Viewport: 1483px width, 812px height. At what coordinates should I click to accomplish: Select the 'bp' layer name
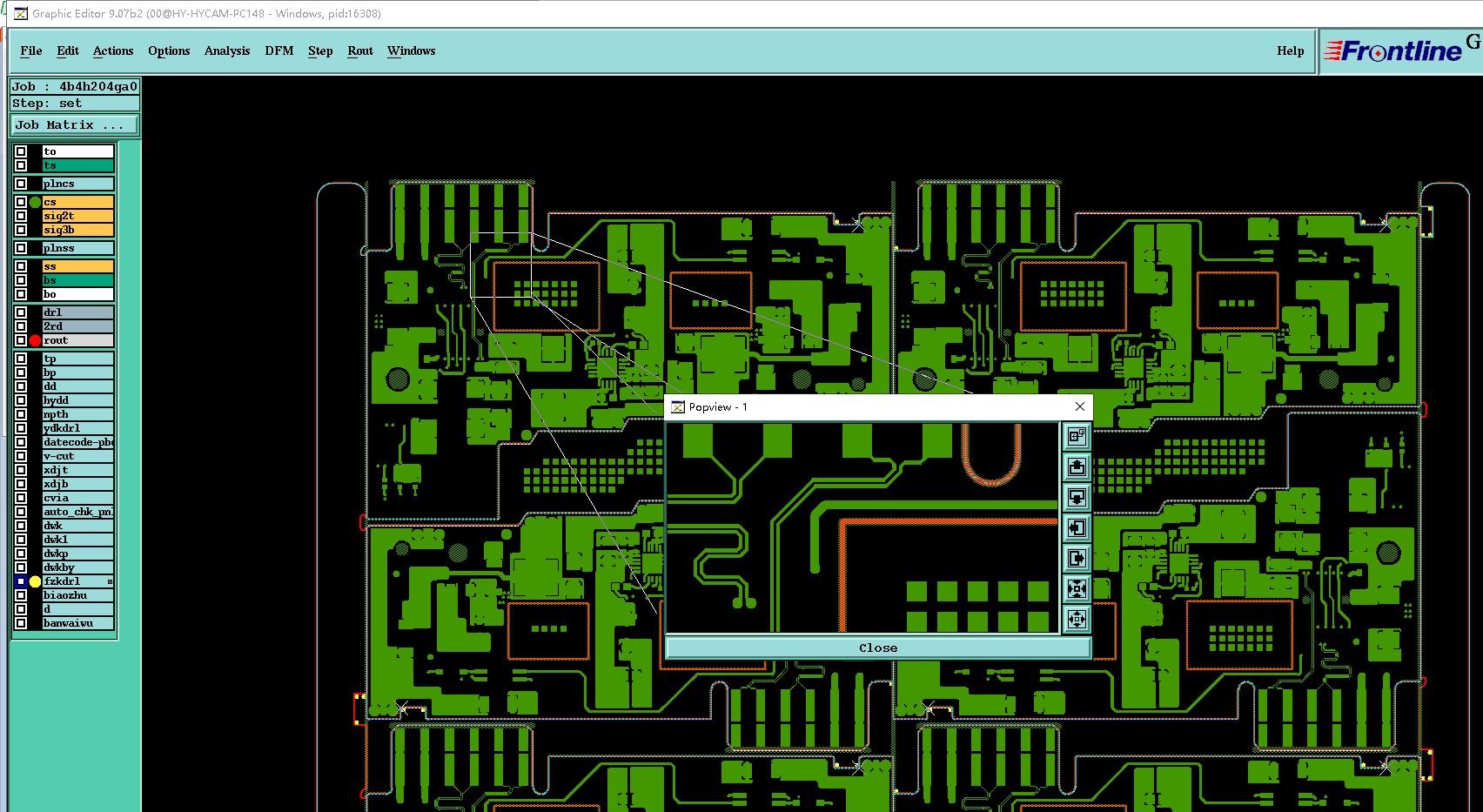coord(78,372)
